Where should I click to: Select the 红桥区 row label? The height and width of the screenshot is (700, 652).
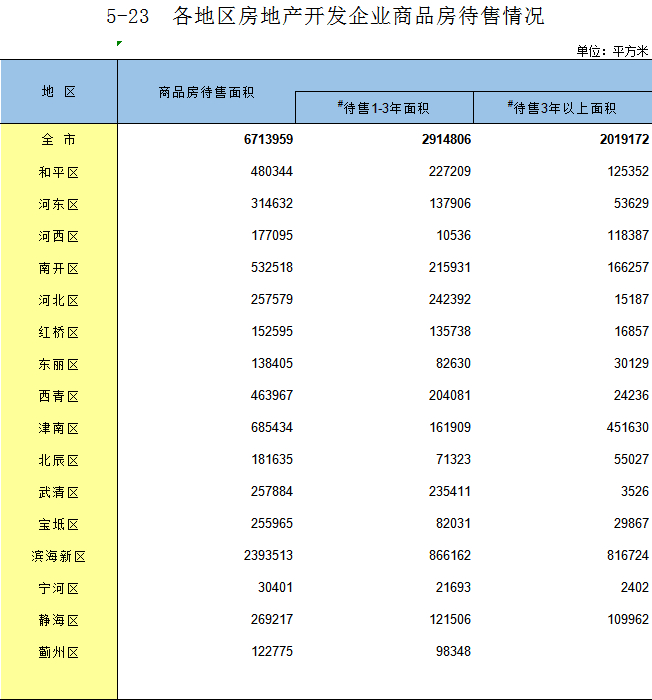coord(59,332)
